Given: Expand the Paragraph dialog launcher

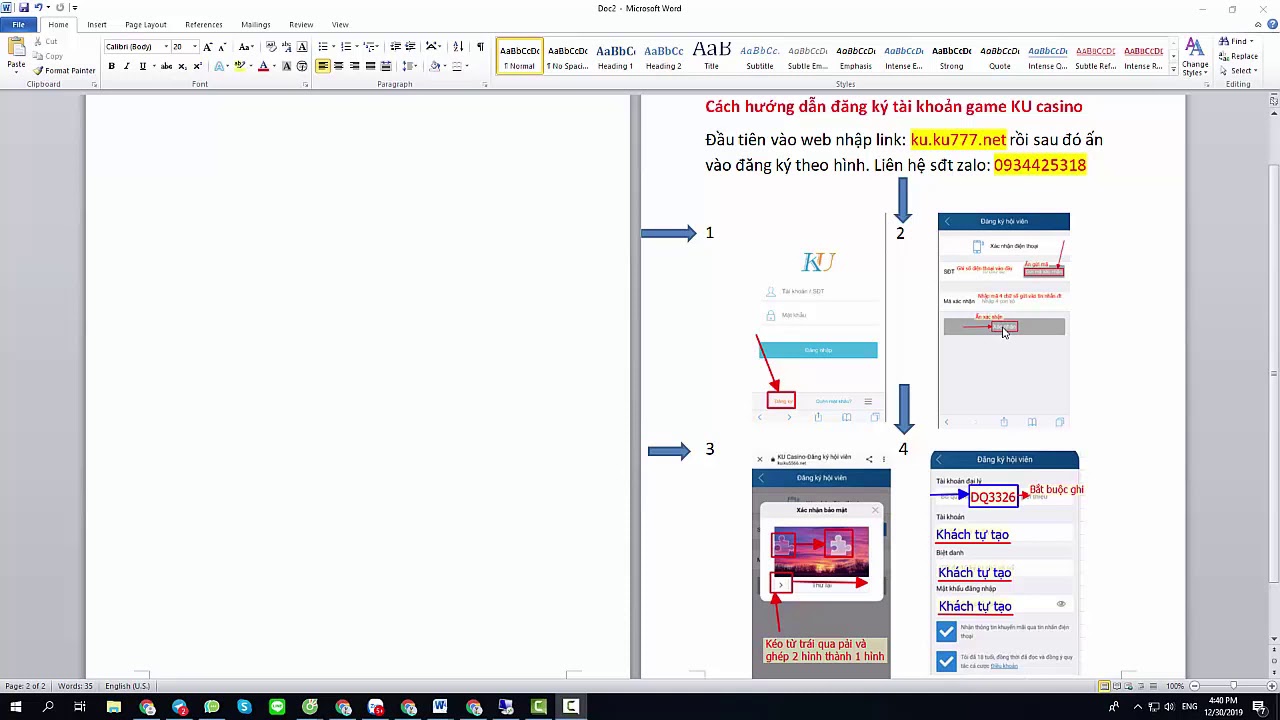Looking at the screenshot, I should [485, 85].
